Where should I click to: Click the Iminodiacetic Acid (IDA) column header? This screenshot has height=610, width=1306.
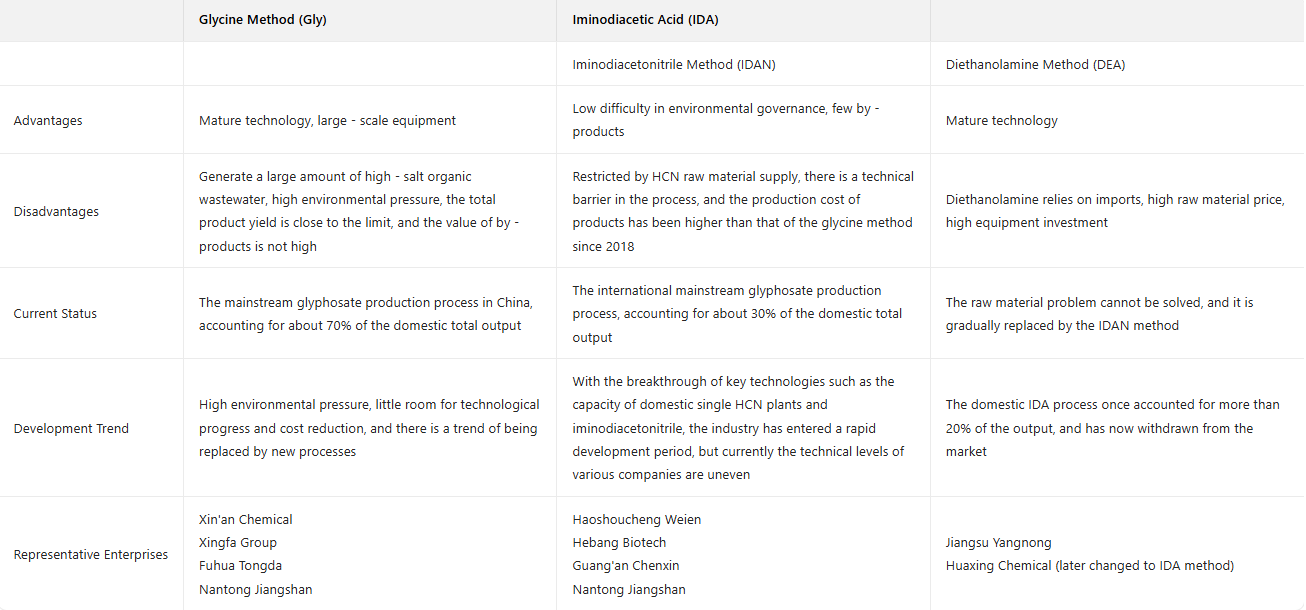[645, 20]
